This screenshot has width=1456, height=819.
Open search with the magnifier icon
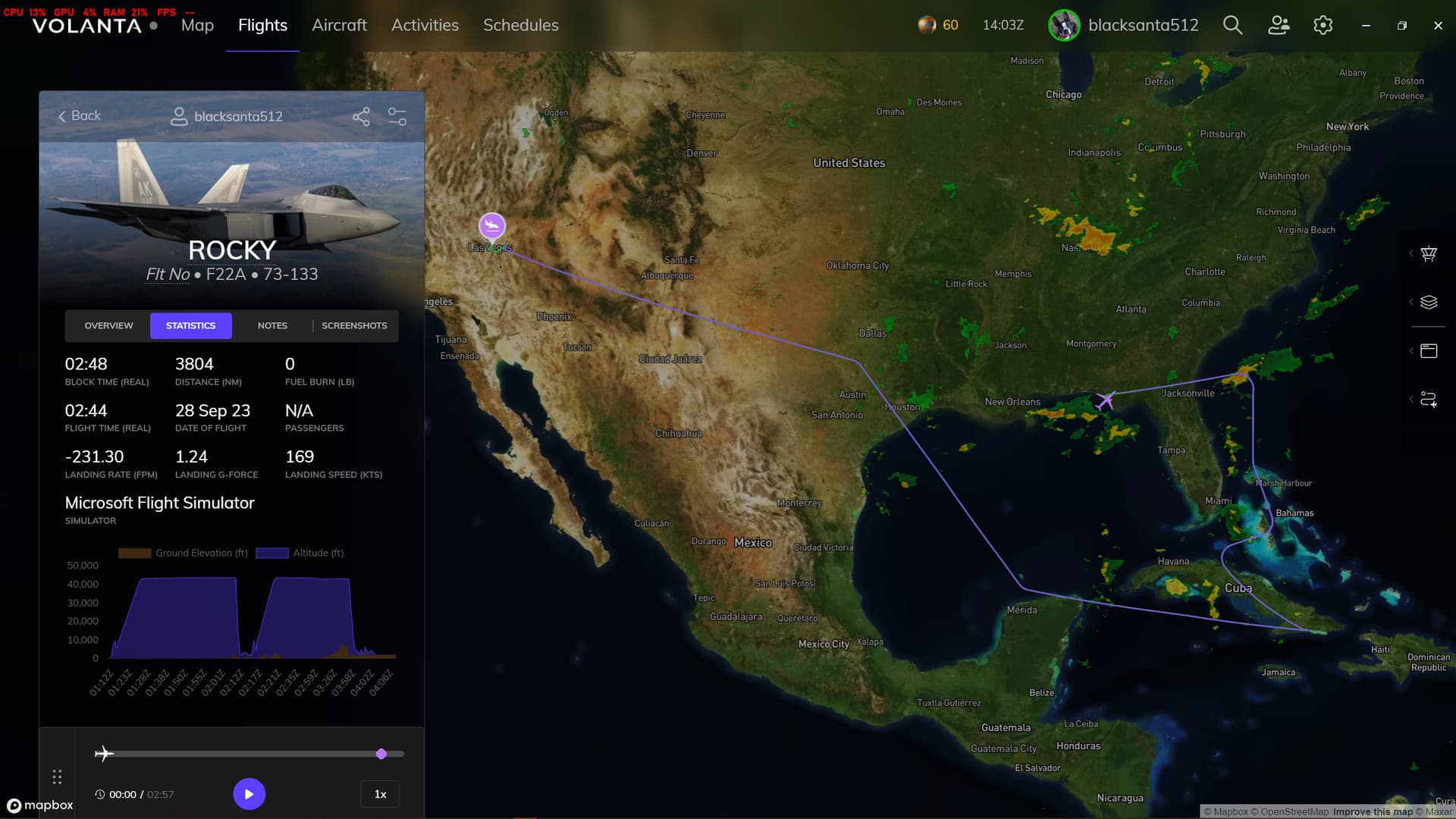(x=1232, y=25)
